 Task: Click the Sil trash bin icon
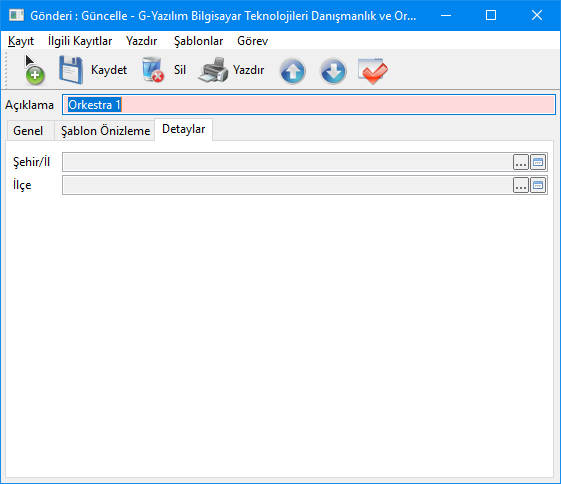(x=153, y=70)
